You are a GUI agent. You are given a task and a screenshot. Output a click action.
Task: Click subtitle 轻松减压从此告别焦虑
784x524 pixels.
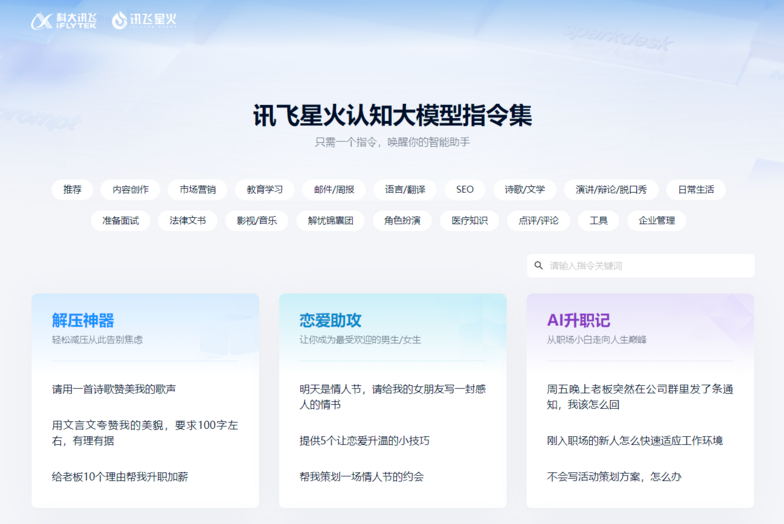coord(98,340)
